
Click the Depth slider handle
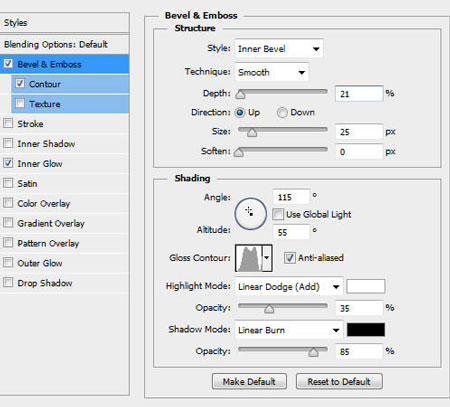tap(240, 95)
